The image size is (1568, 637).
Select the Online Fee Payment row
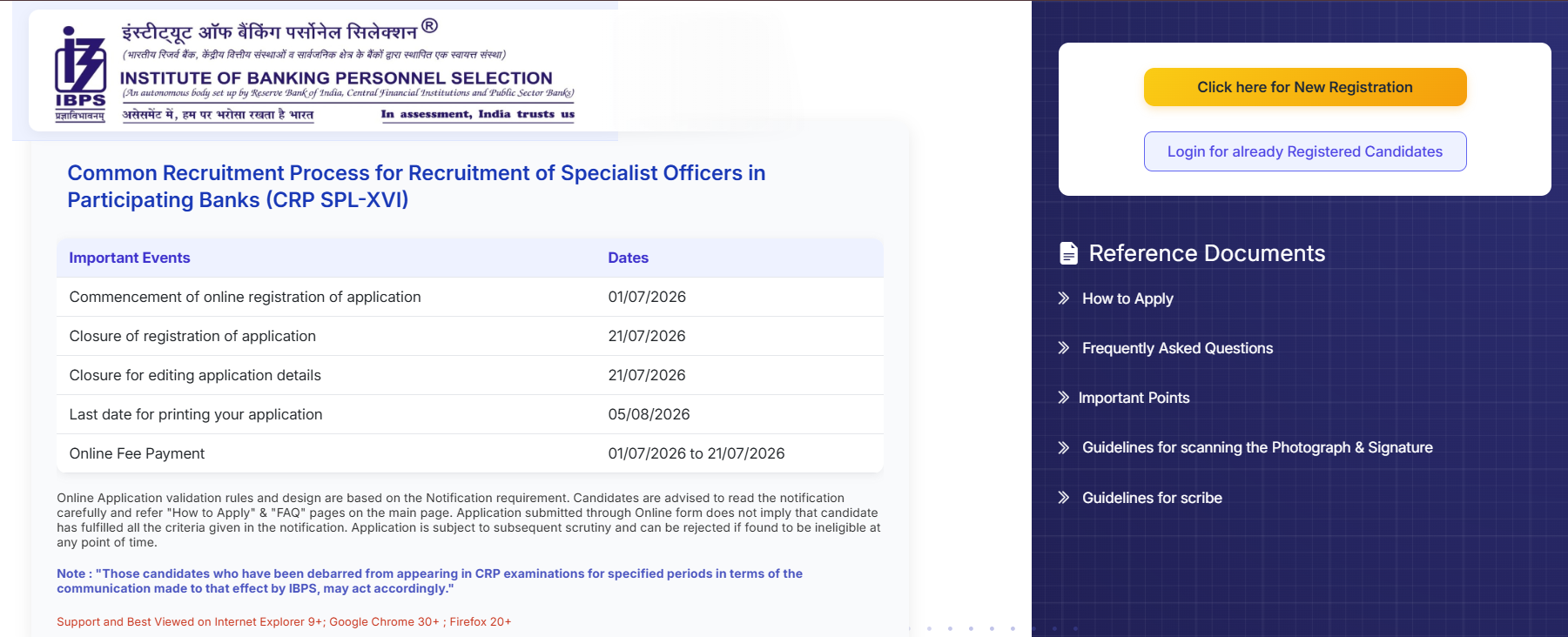pos(470,453)
